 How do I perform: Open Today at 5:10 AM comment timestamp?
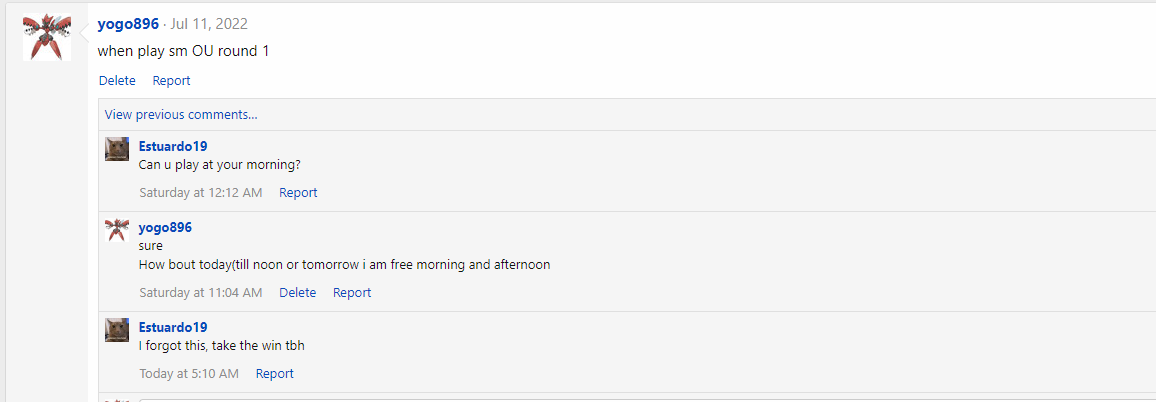click(189, 374)
